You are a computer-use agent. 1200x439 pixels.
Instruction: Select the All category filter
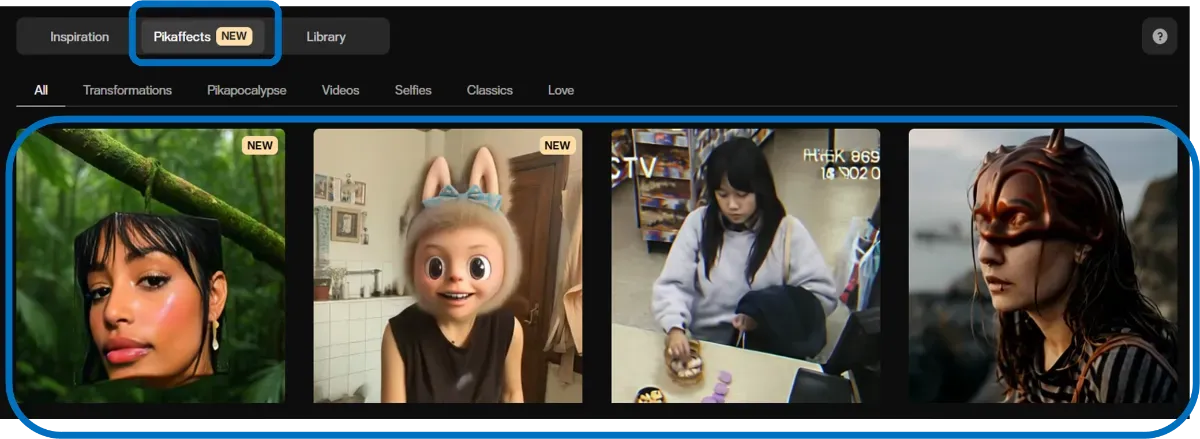point(41,90)
